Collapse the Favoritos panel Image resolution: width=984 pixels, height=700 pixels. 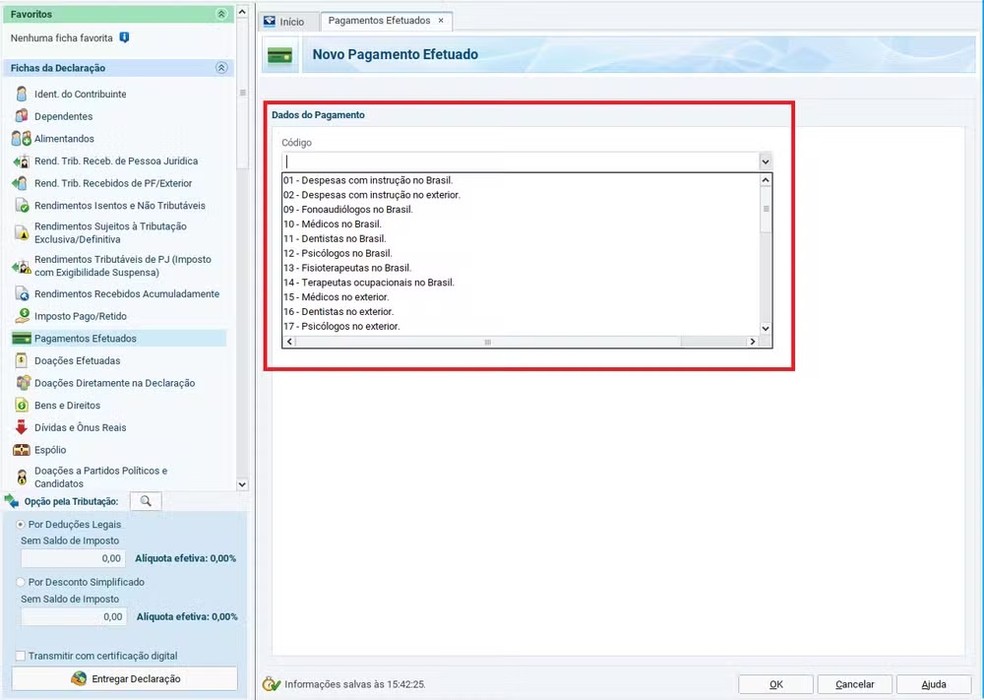click(221, 15)
